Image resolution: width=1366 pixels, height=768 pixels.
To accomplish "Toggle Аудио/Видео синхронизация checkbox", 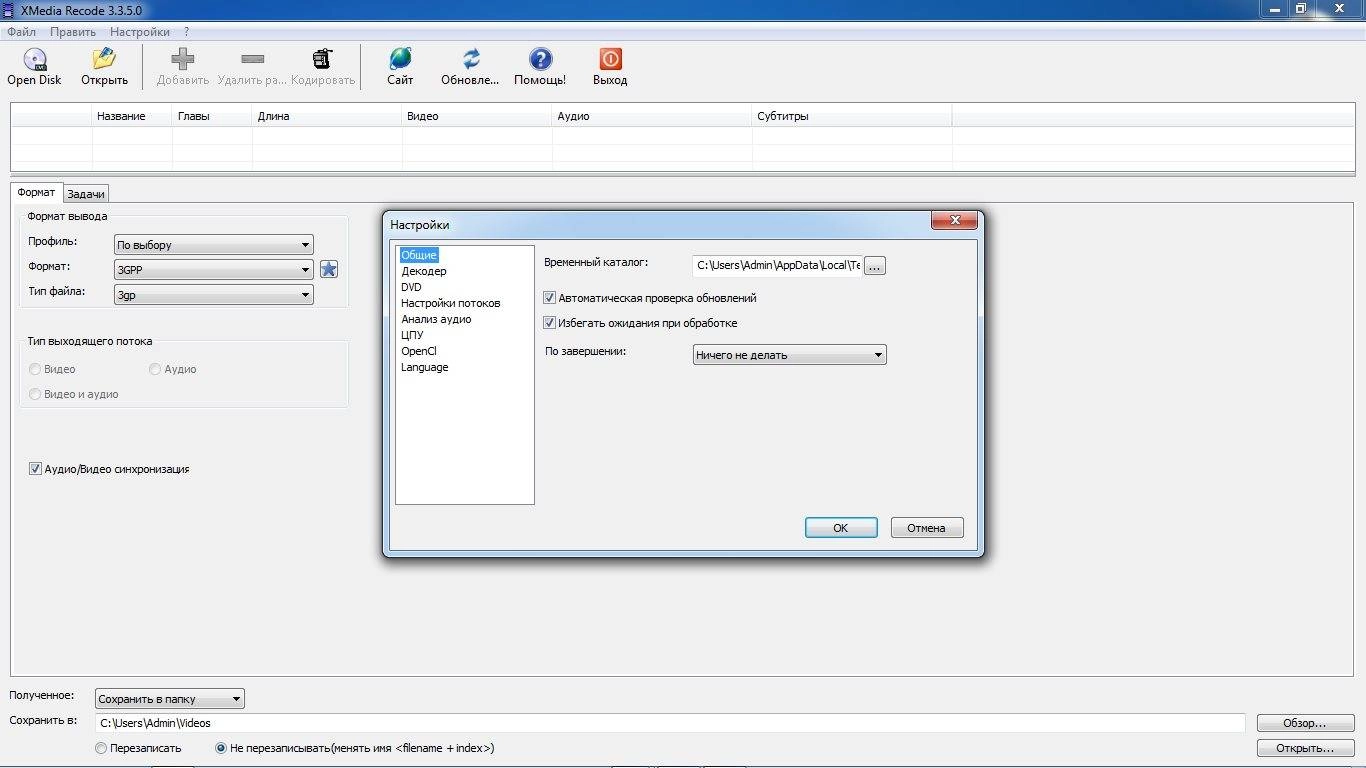I will coord(35,469).
